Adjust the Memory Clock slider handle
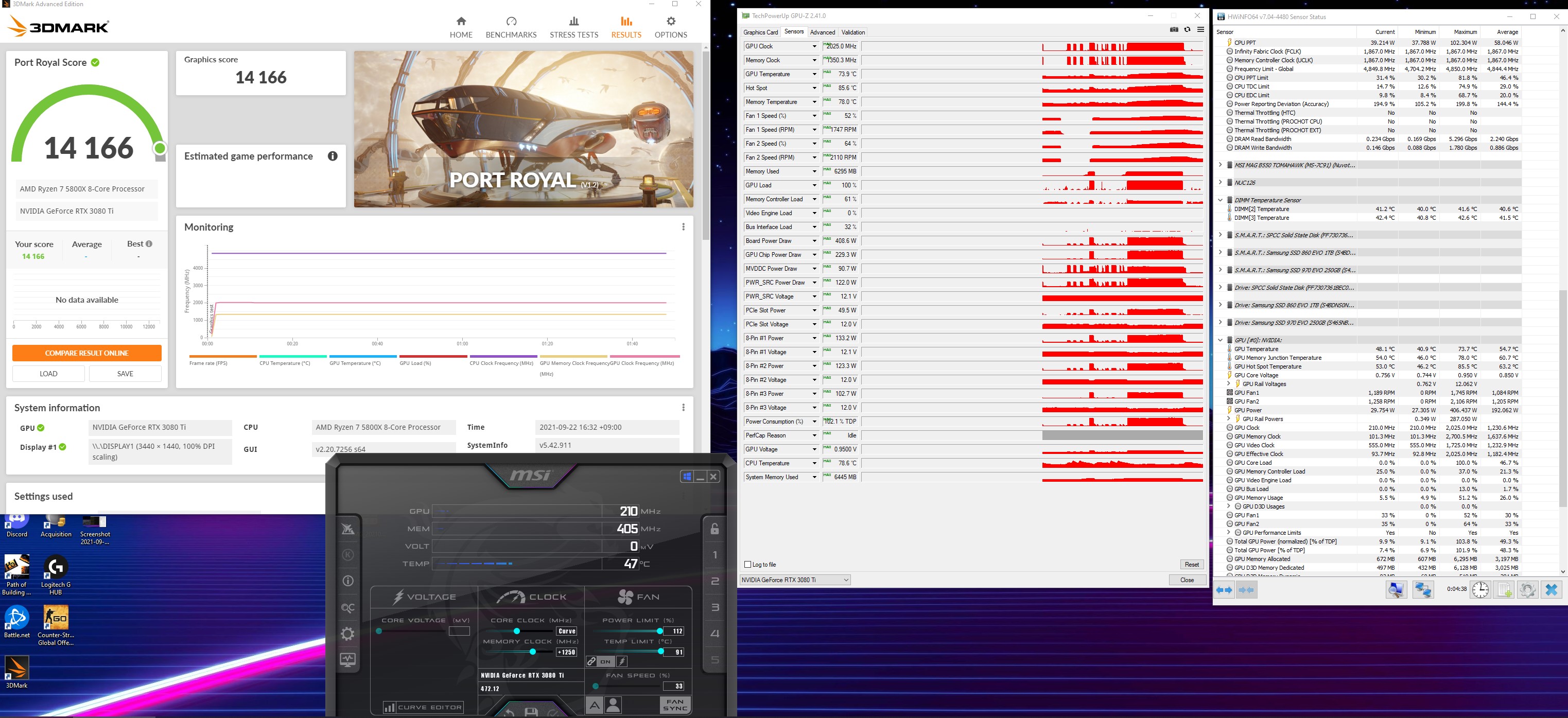Image resolution: width=1568 pixels, height=718 pixels. click(533, 652)
